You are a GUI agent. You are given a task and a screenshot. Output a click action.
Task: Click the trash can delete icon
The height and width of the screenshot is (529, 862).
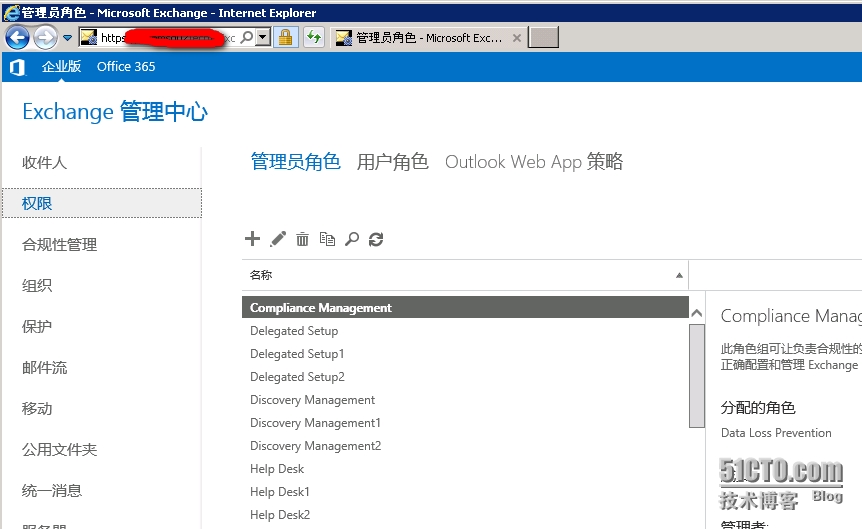[x=302, y=239]
